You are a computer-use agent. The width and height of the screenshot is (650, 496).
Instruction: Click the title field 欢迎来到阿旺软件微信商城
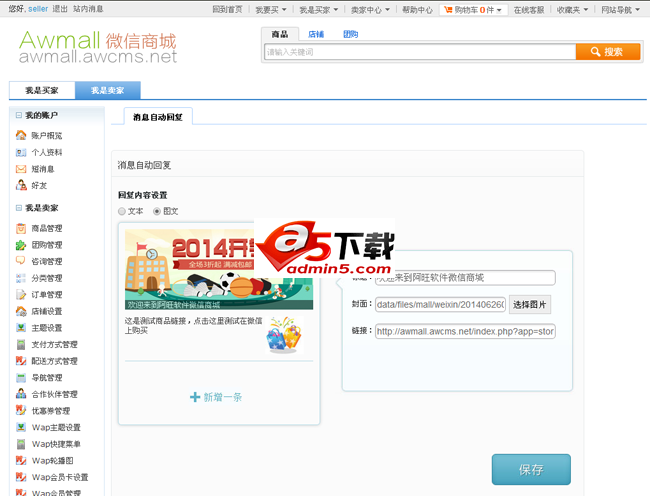[465, 278]
